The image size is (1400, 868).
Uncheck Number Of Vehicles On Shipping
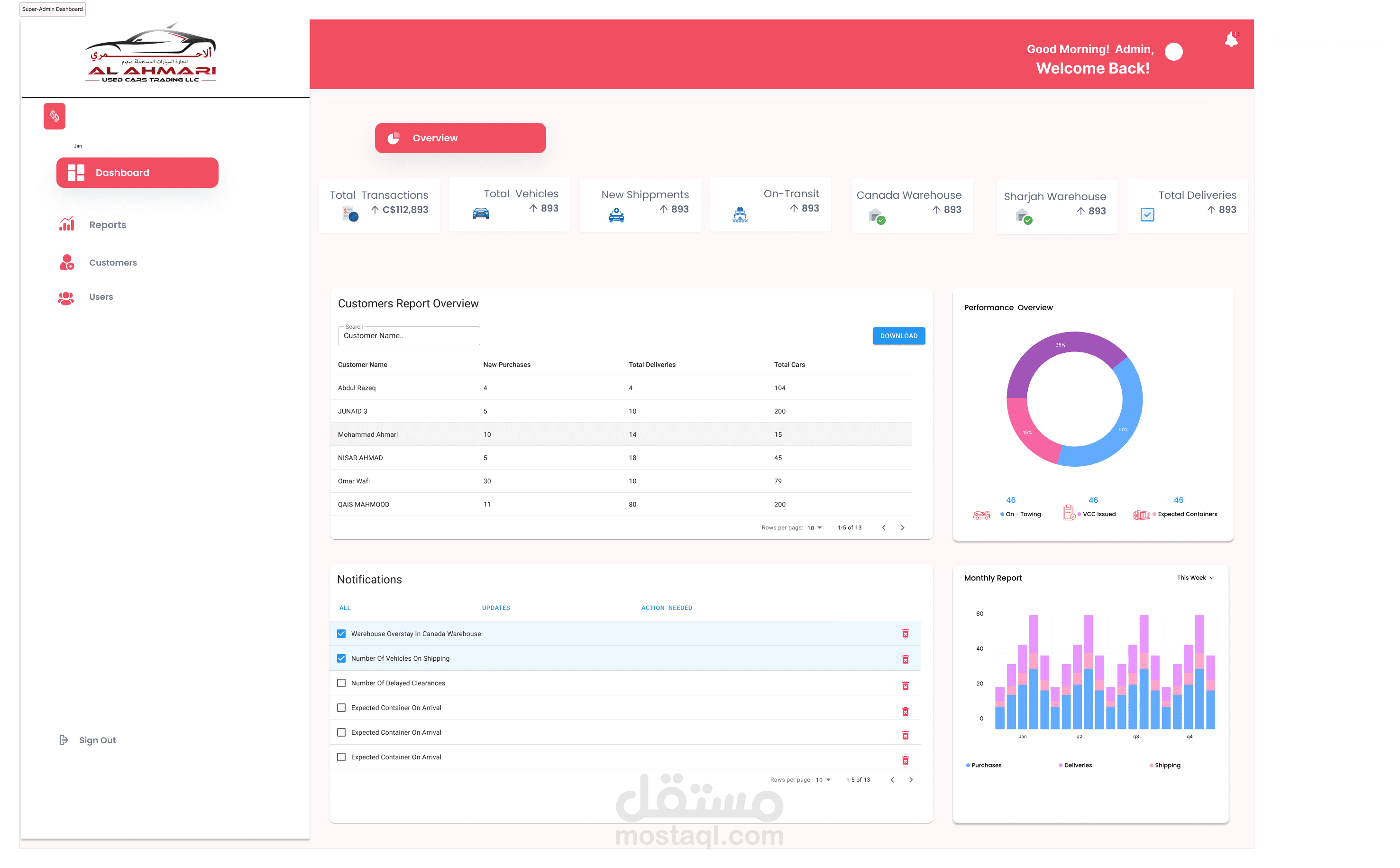pos(341,658)
